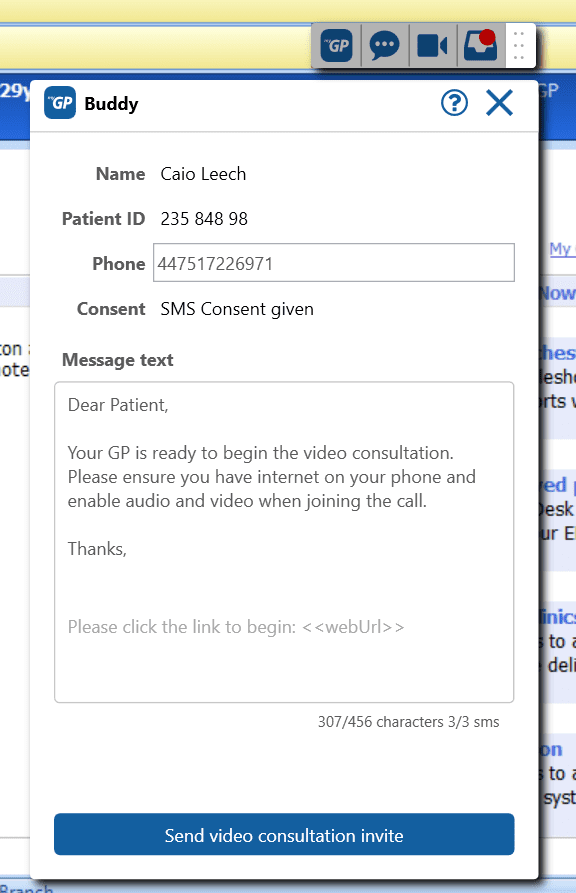Click the character count SMS indicator

[408, 722]
